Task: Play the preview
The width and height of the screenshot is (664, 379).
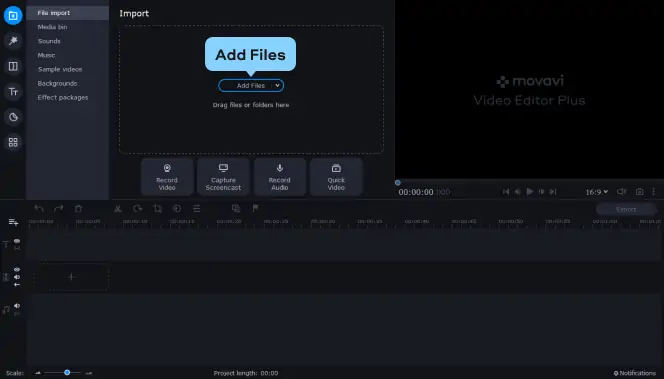Action: [x=529, y=192]
